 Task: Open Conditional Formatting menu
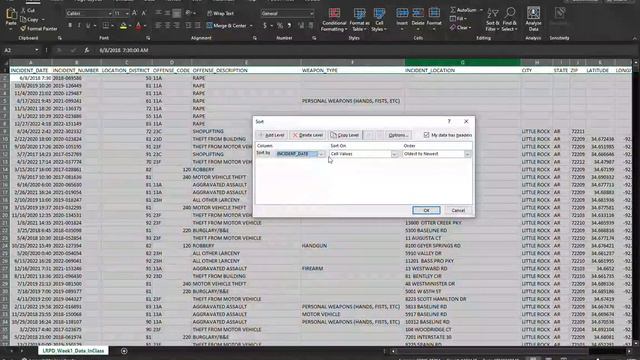(x=334, y=20)
